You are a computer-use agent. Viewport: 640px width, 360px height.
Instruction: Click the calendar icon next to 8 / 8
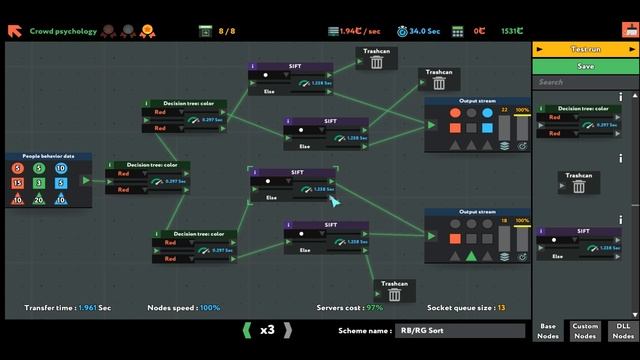click(205, 31)
